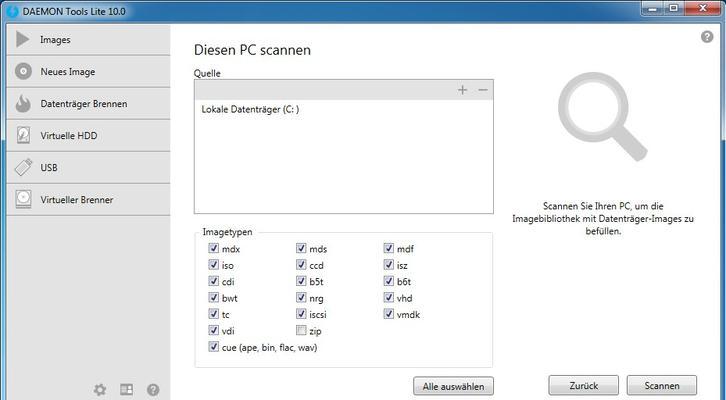Toggle the b6t checkbox
Viewport: 726px width, 400px height.
pyautogui.click(x=388, y=281)
